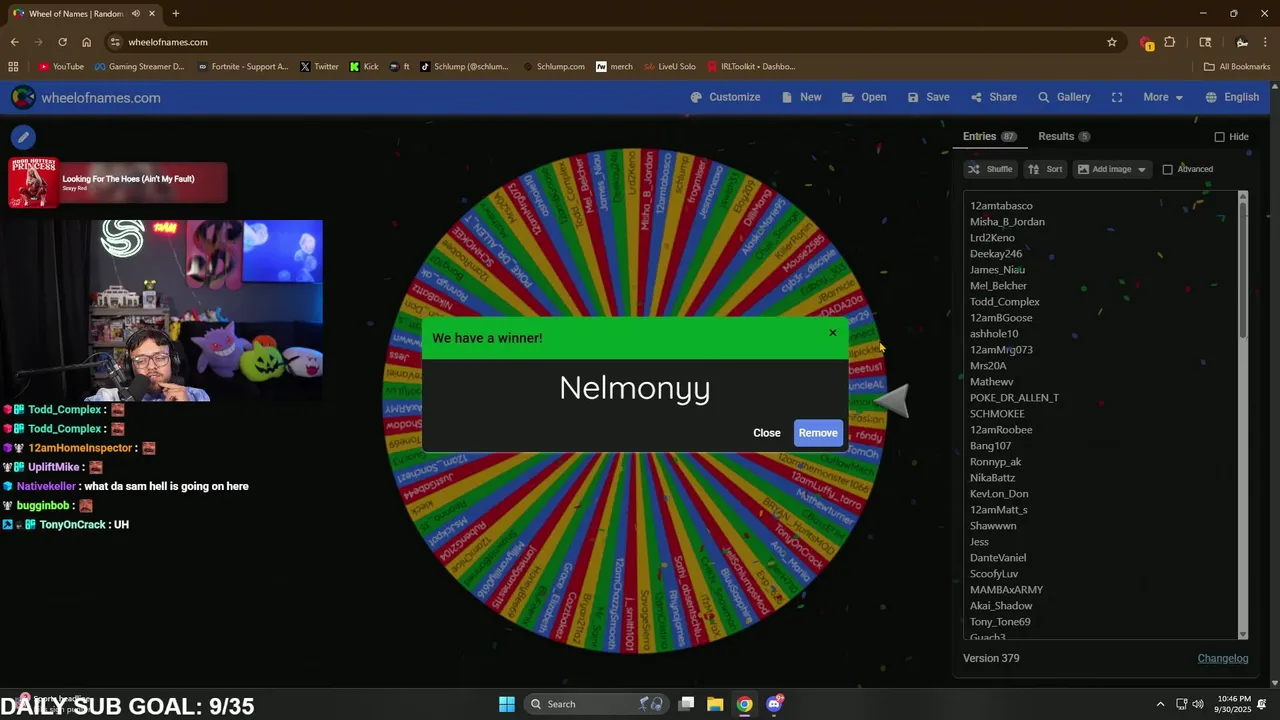Reload the page
Image resolution: width=1280 pixels, height=720 pixels.
(62, 42)
